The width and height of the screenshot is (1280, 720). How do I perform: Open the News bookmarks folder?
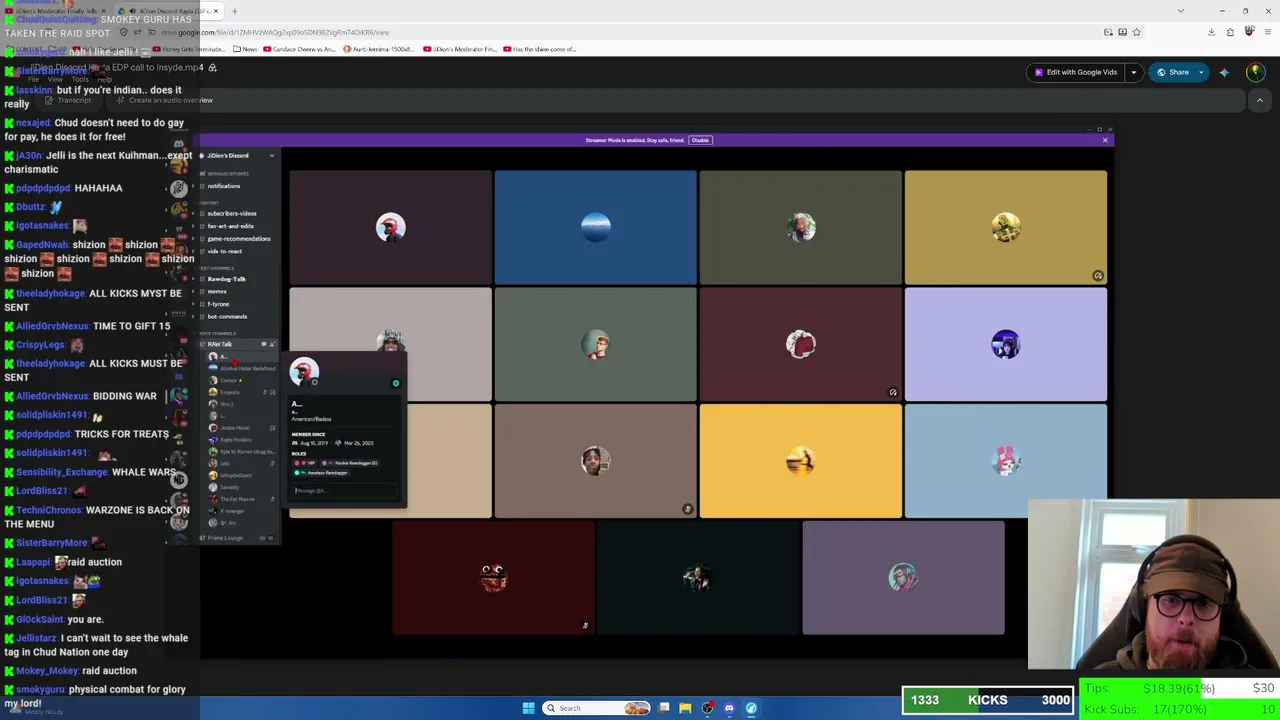coord(245,49)
